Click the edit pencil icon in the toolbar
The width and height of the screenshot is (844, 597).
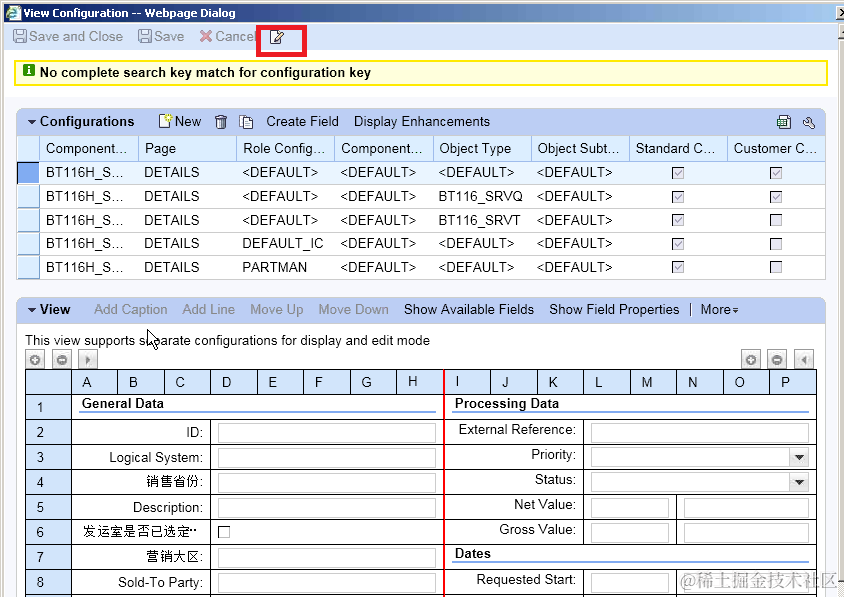277,37
